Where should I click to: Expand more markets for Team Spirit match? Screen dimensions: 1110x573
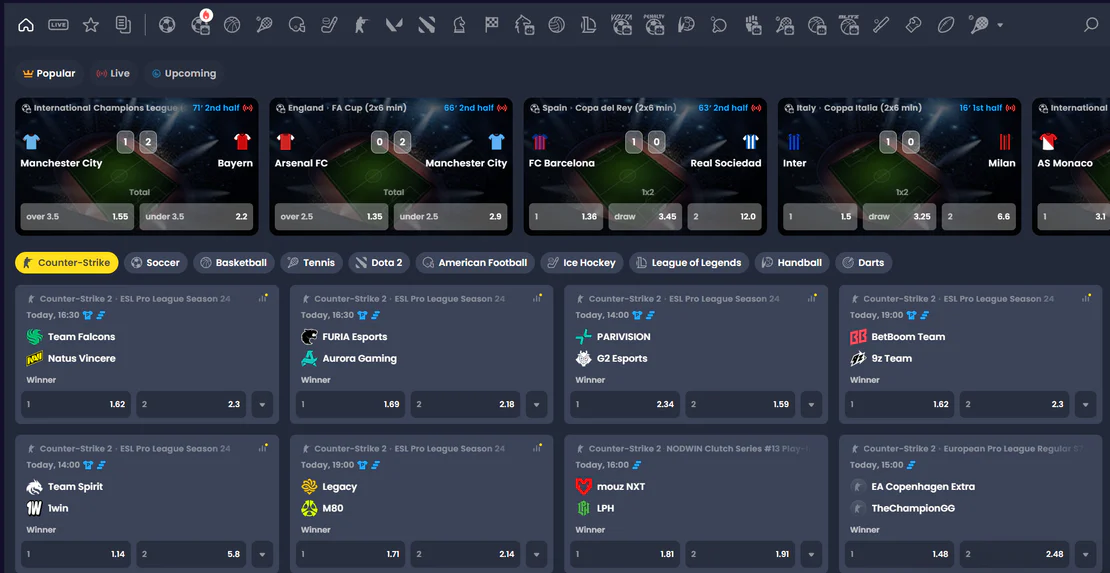[x=262, y=555]
